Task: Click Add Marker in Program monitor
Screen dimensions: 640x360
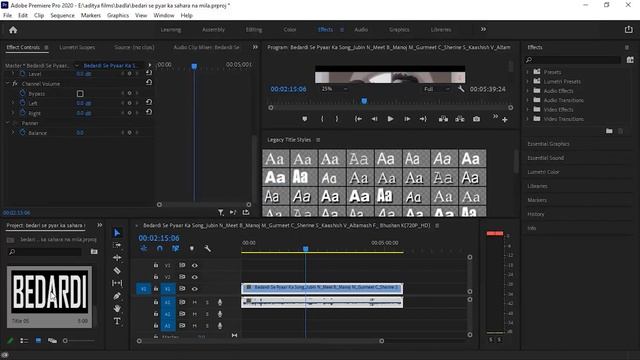Action: 304,119
